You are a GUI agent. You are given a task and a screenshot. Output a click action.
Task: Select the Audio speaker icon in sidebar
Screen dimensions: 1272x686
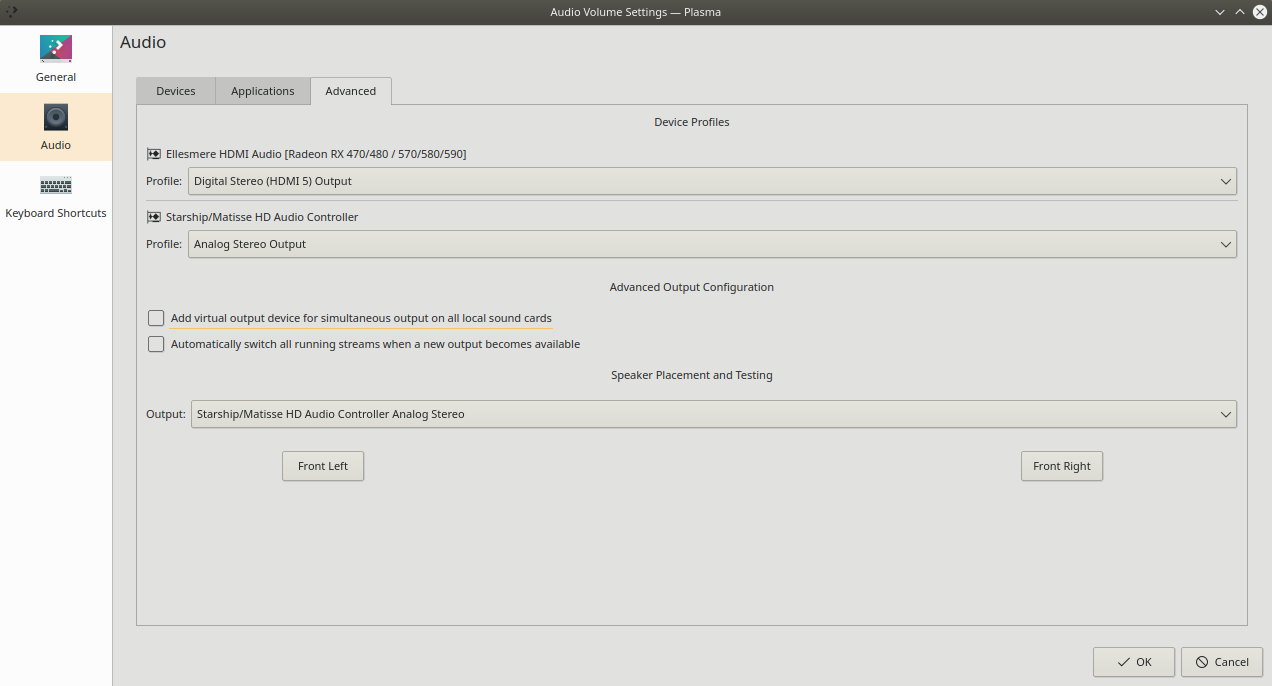[56, 117]
